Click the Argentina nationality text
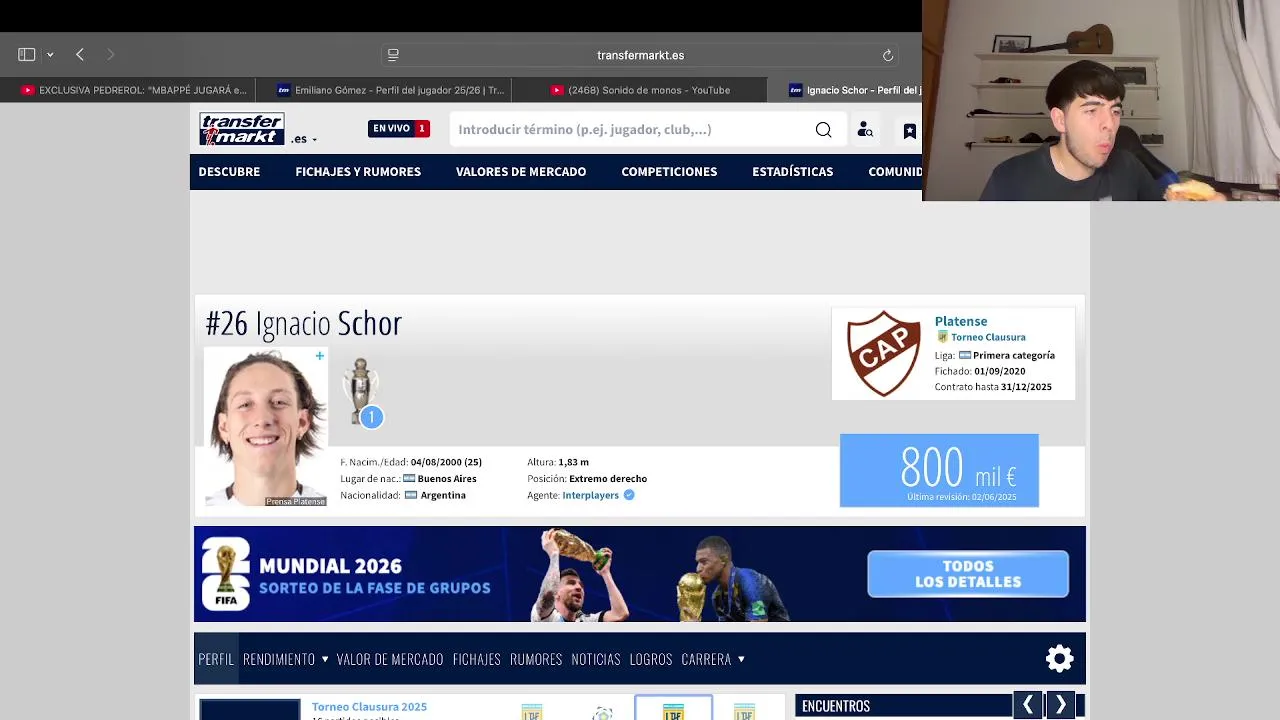 coord(443,495)
